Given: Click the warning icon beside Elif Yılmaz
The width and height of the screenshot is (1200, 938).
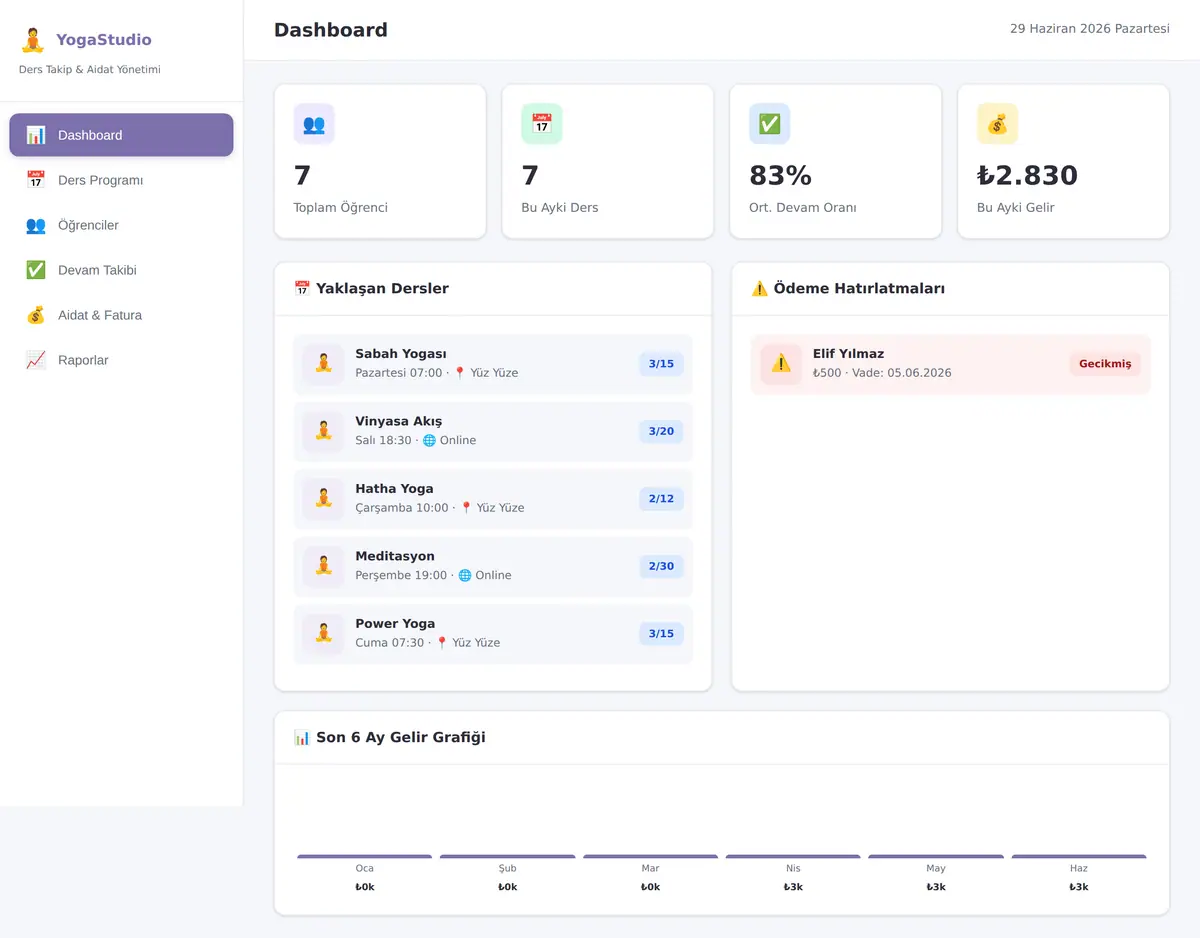Looking at the screenshot, I should (781, 364).
